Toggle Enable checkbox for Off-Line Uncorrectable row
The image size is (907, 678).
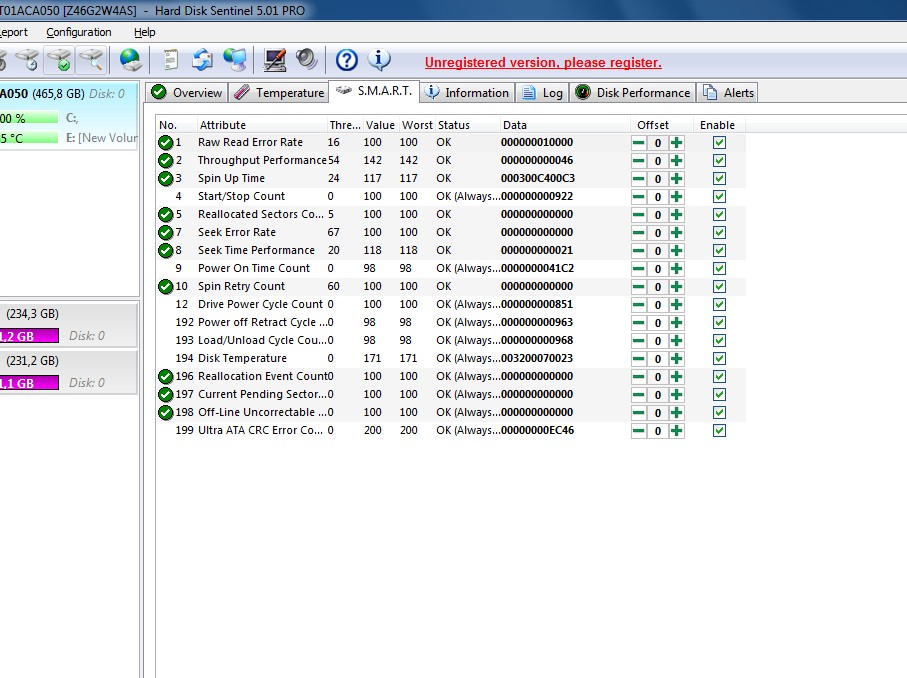(719, 412)
